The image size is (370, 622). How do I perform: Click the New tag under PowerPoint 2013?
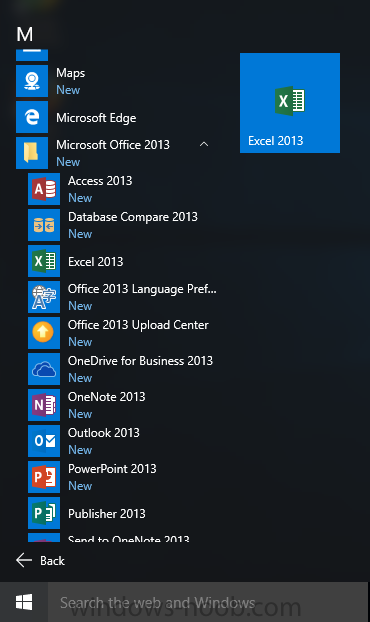click(x=80, y=486)
